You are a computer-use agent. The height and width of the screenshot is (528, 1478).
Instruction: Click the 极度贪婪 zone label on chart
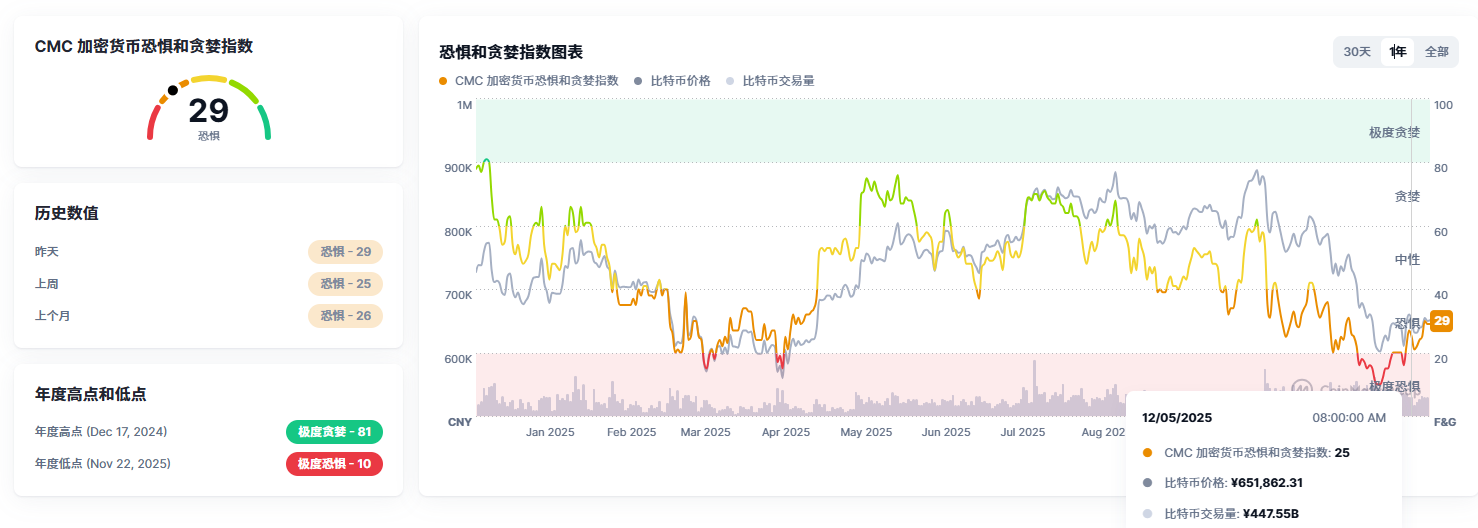coord(1394,132)
